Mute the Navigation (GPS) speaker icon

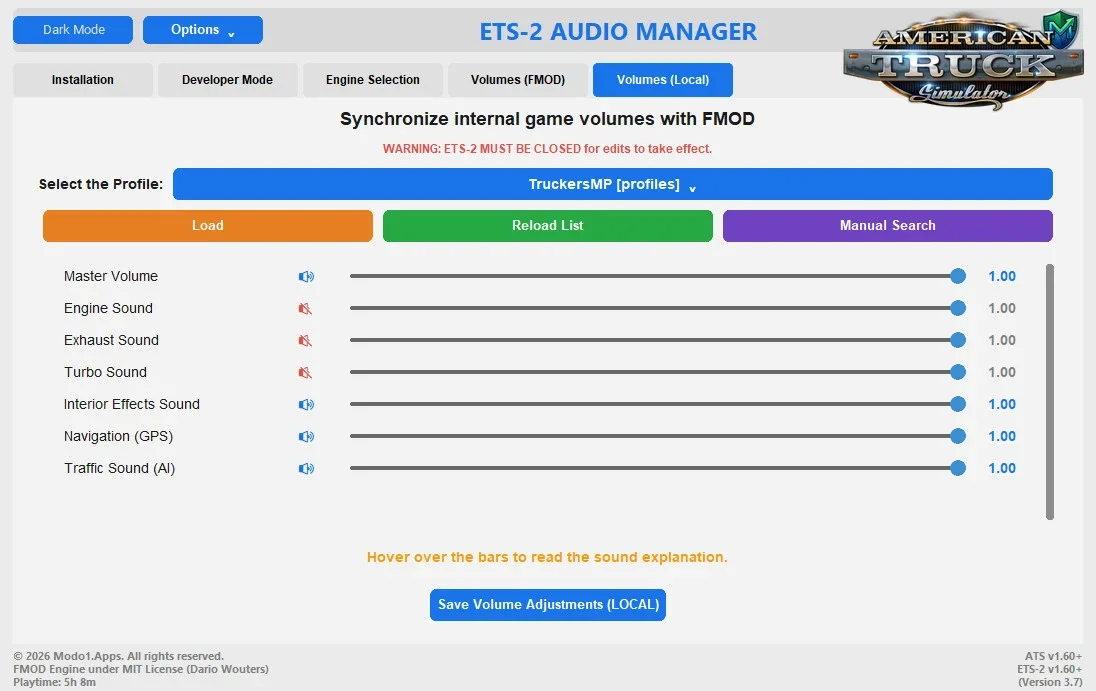tap(306, 437)
